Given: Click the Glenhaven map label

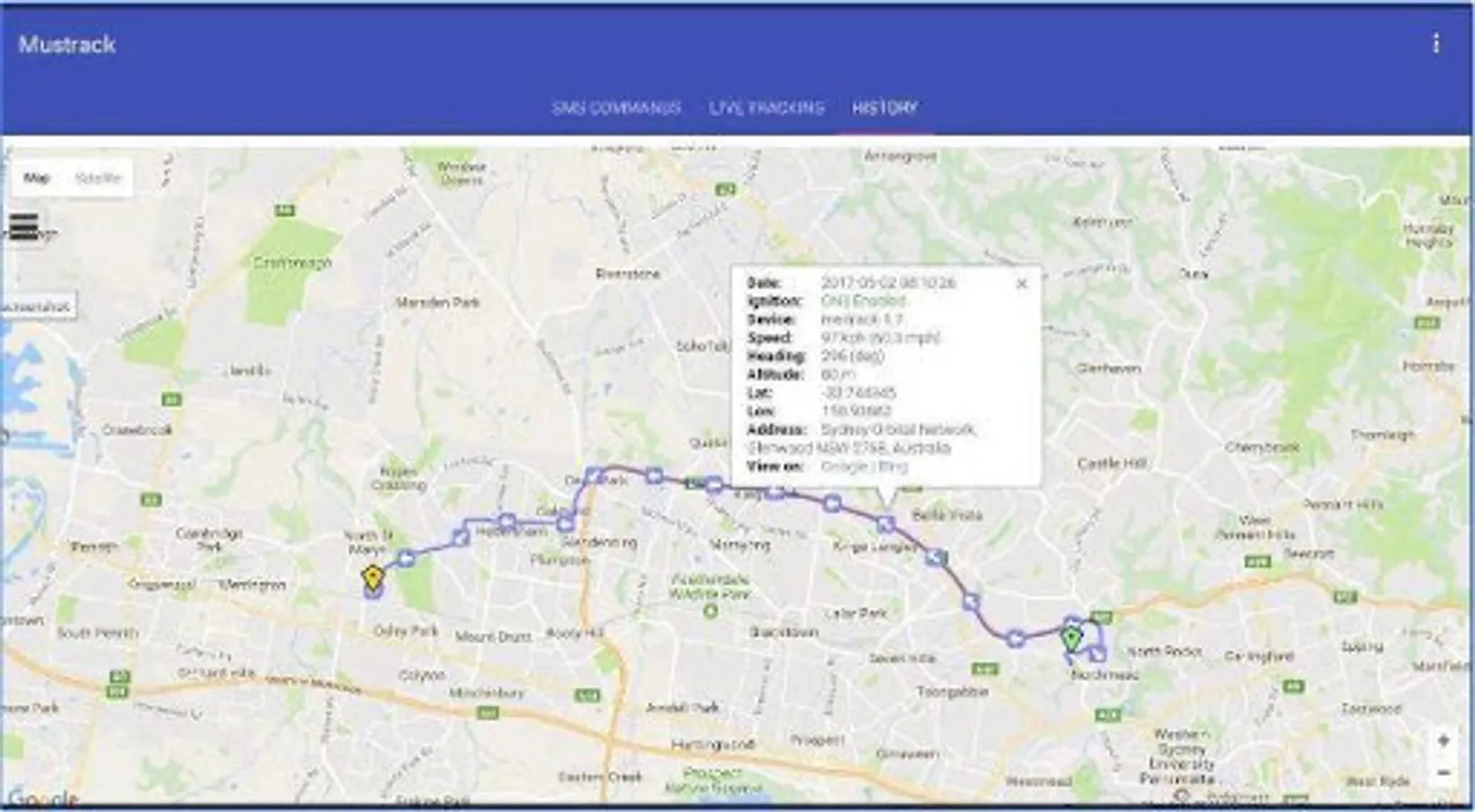Looking at the screenshot, I should tap(1109, 368).
